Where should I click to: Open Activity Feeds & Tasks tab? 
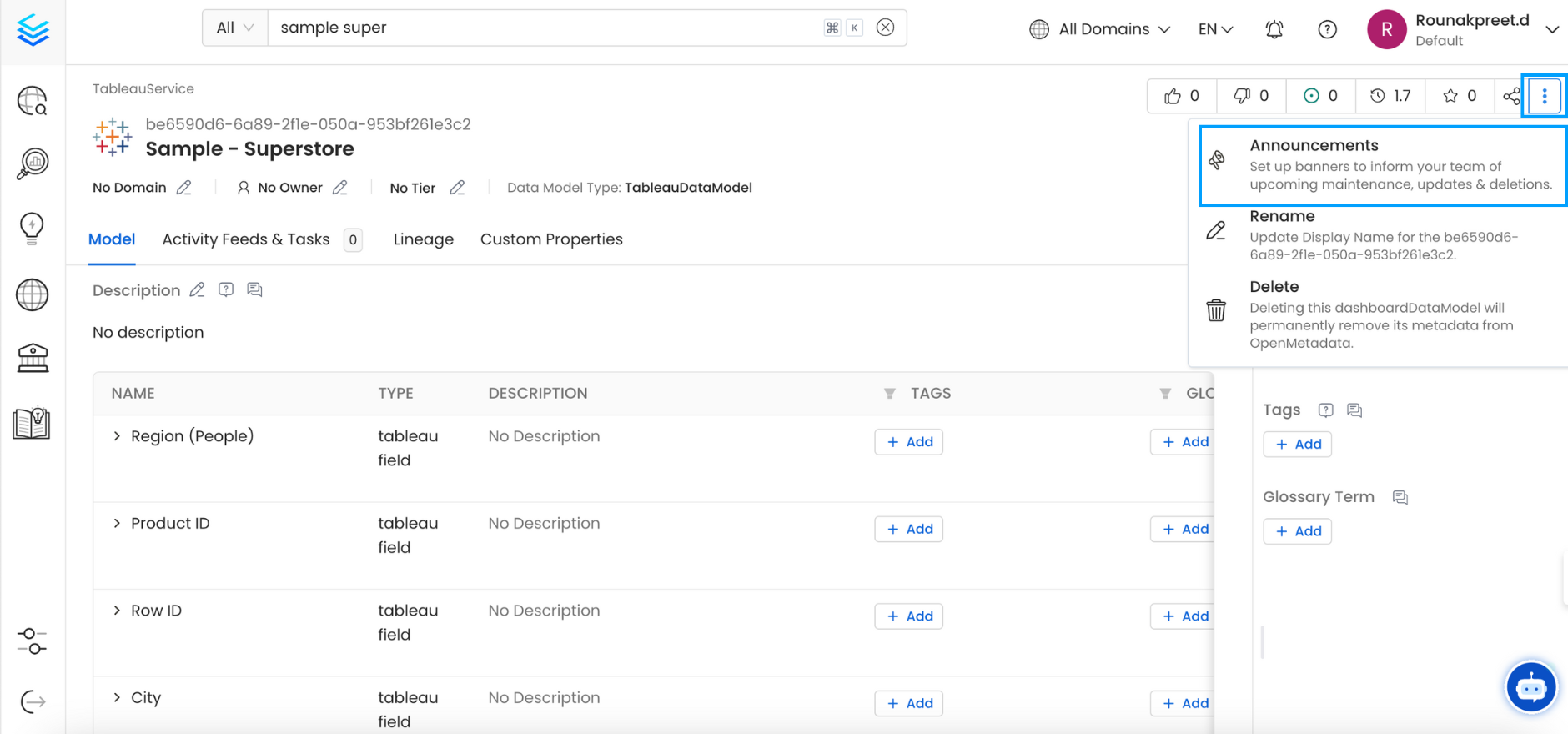pyautogui.click(x=262, y=239)
